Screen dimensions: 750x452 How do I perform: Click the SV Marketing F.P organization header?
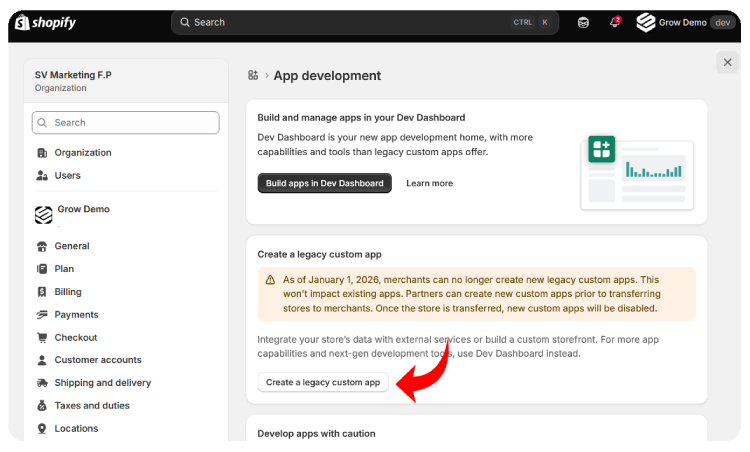[x=126, y=81]
